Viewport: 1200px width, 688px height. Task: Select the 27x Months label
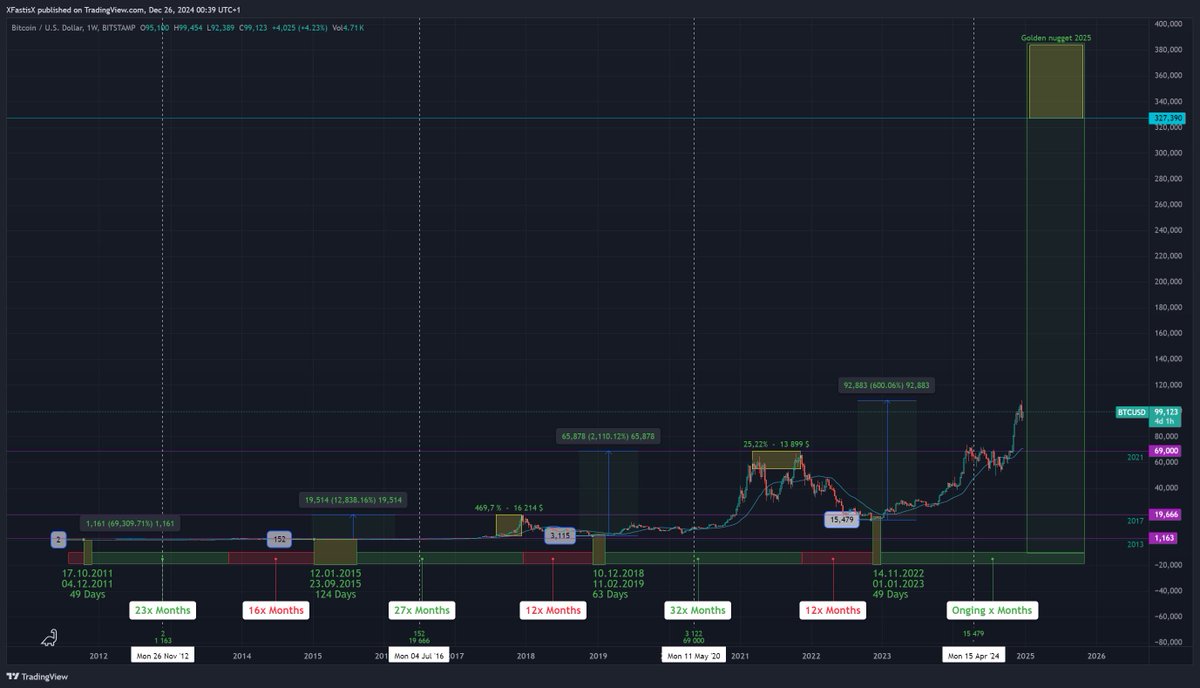point(421,610)
